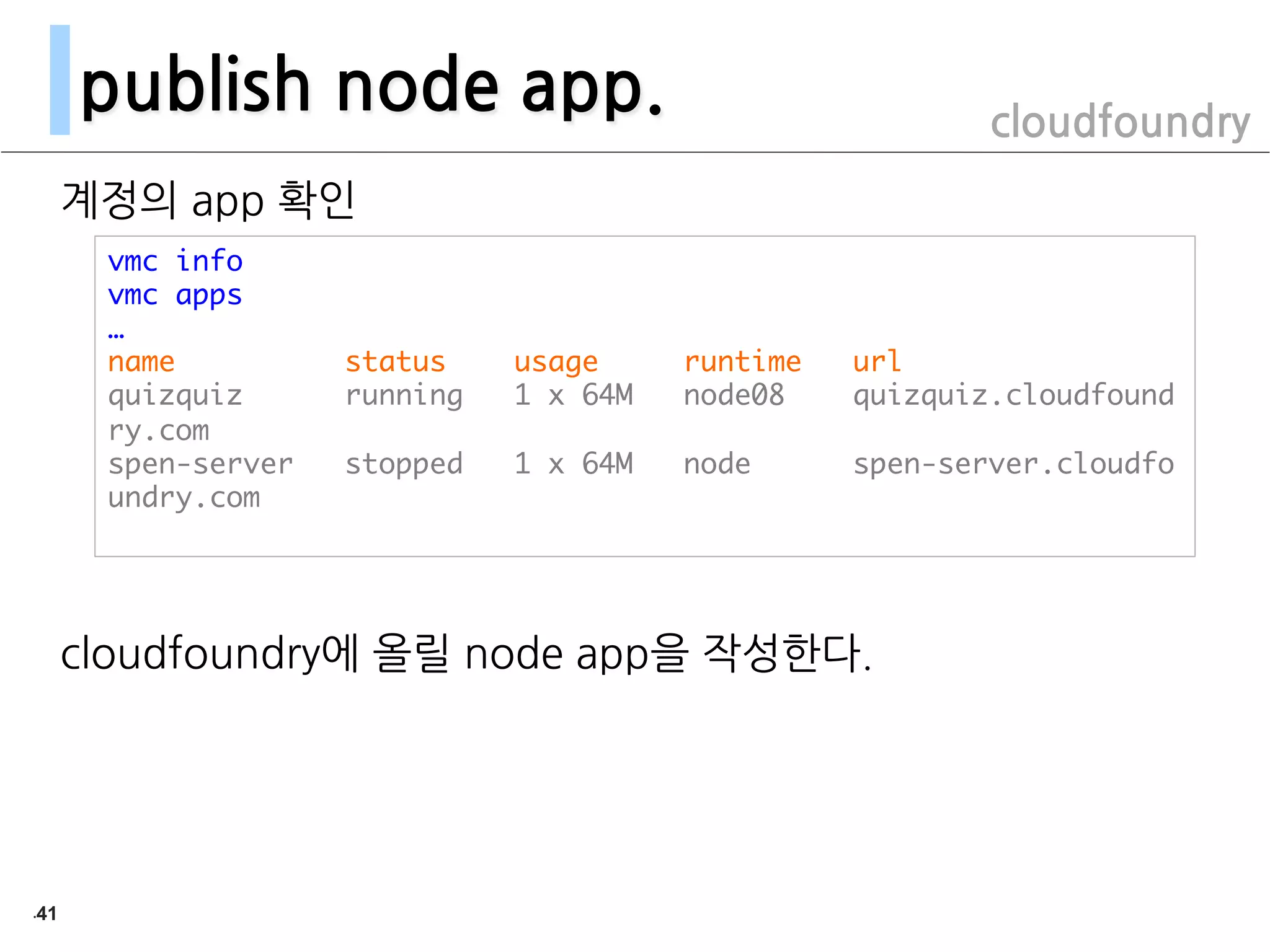Click the cloudfoundry label in the header
Screen dimensions: 1270x952
tap(1120, 121)
